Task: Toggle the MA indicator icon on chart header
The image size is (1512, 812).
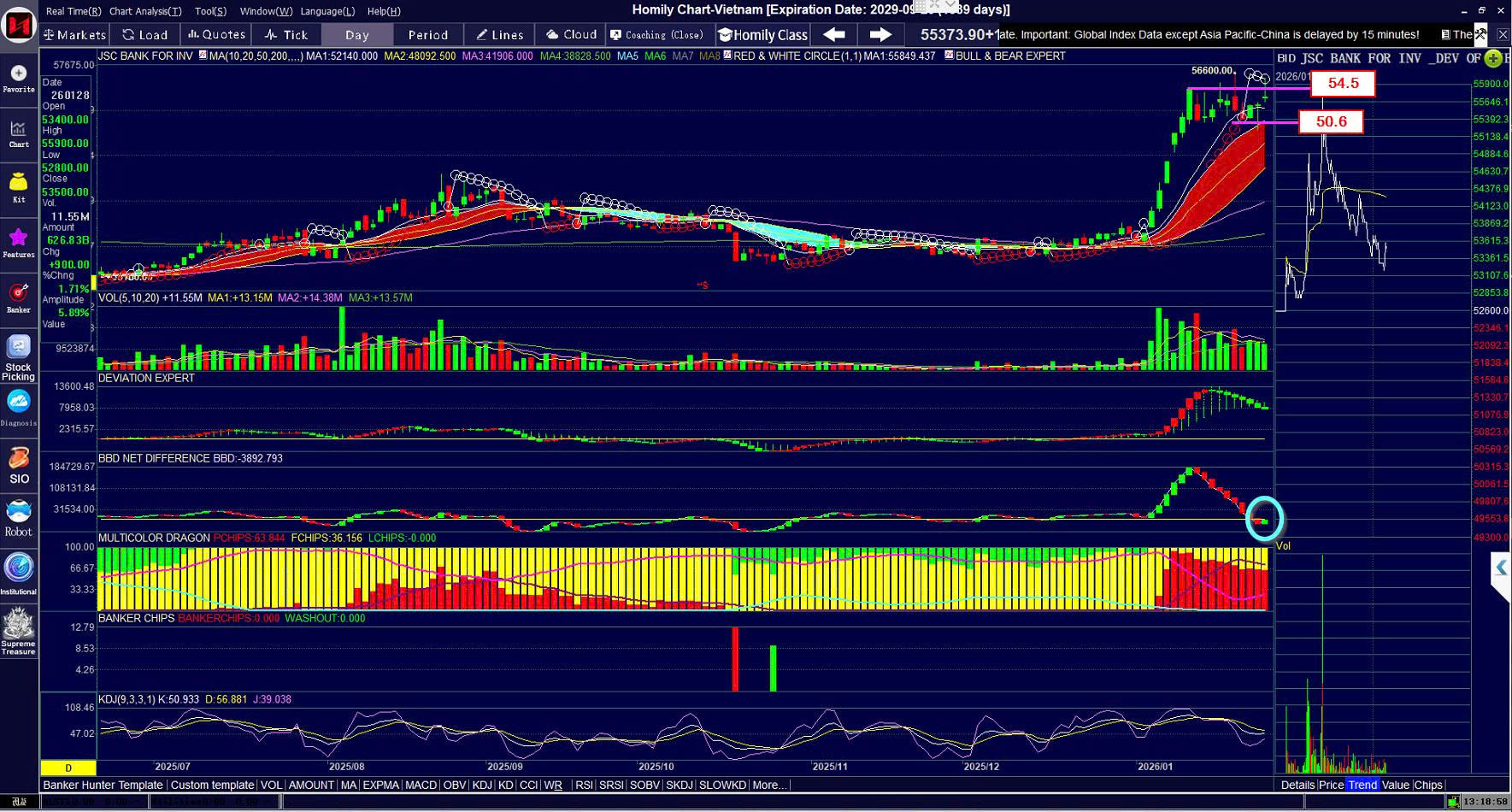Action: (x=203, y=56)
